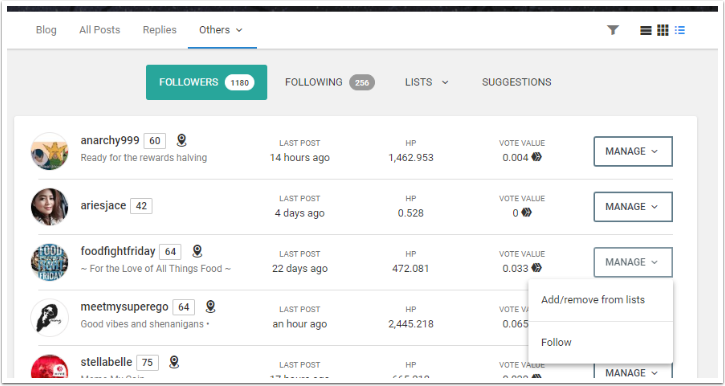This screenshot has width=725, height=386.
Task: Click location pin next to stellabelle
Action: pyautogui.click(x=174, y=362)
